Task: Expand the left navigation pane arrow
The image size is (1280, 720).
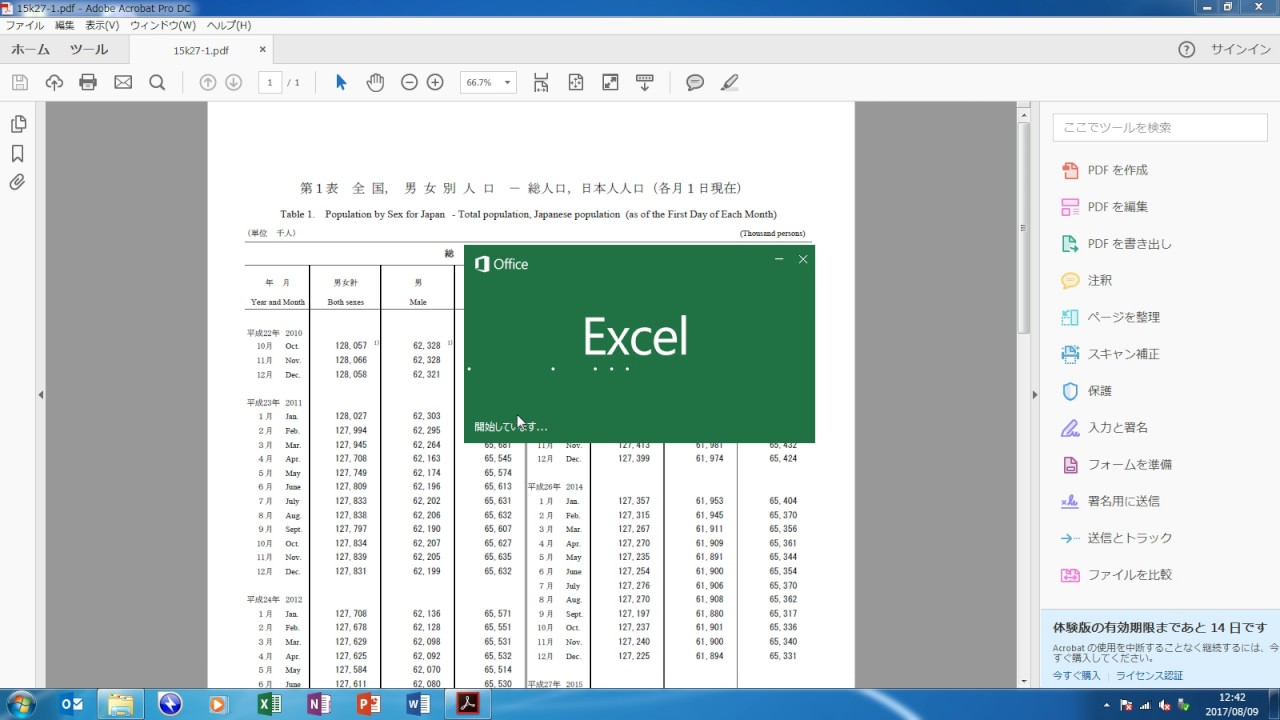Action: [41, 395]
